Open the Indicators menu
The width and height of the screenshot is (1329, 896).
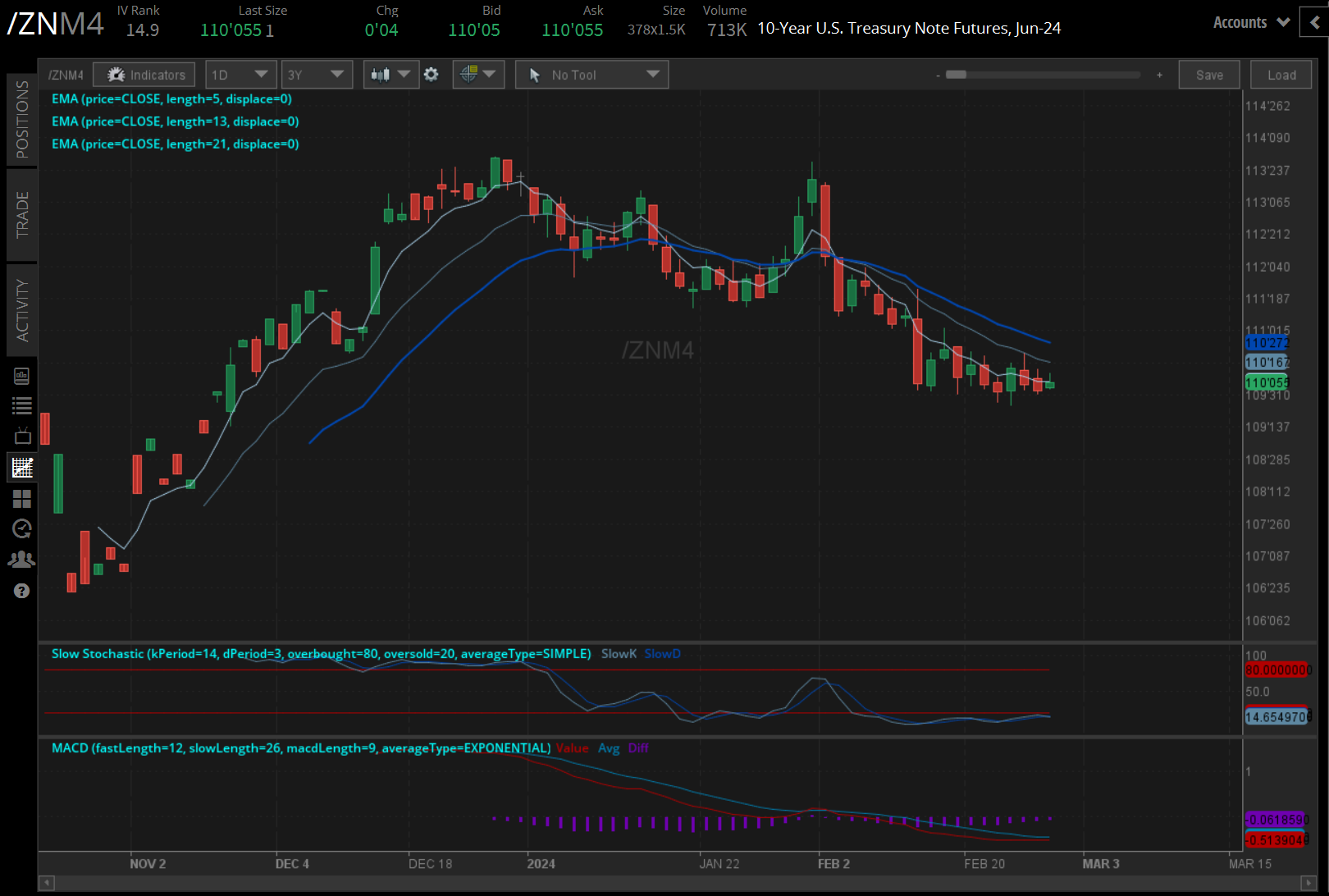(x=144, y=75)
